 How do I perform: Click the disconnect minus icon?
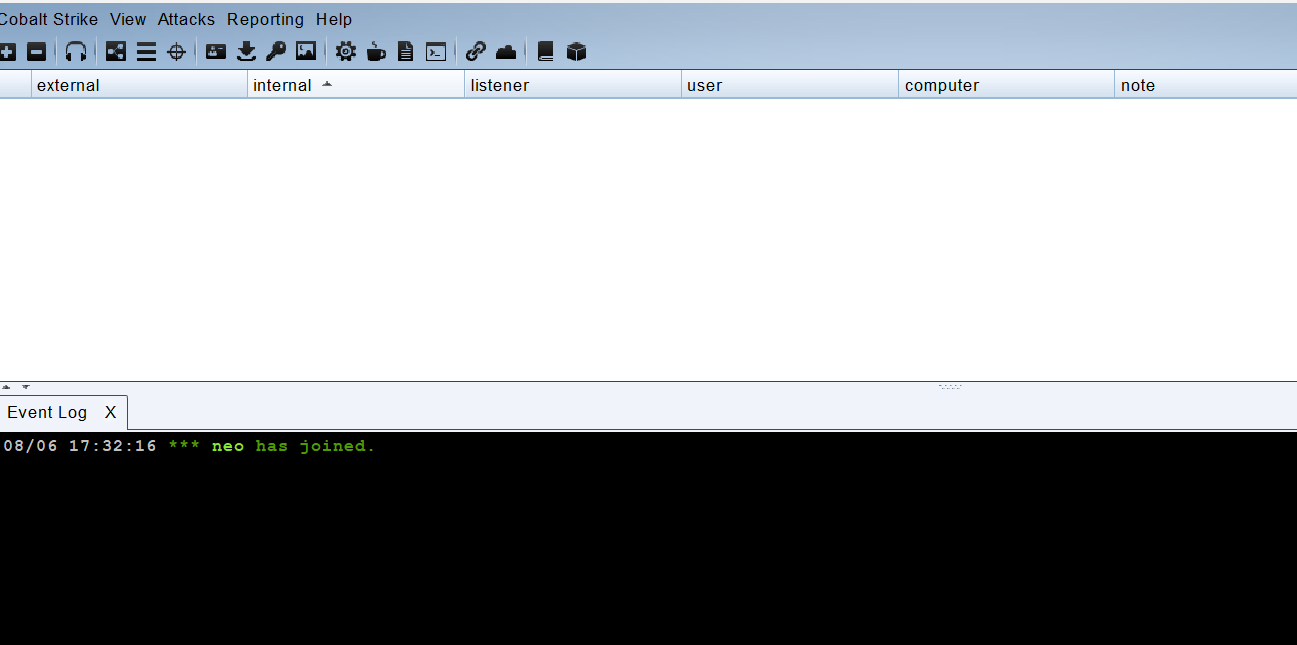tap(36, 52)
